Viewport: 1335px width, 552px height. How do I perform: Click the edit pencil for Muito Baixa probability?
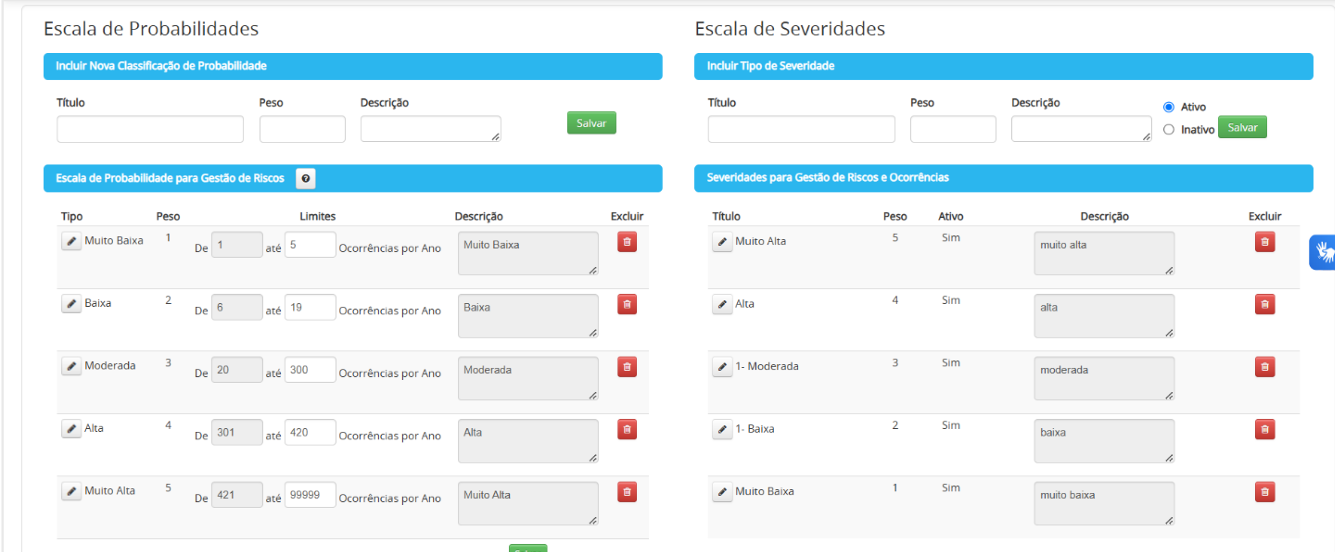[x=71, y=242]
